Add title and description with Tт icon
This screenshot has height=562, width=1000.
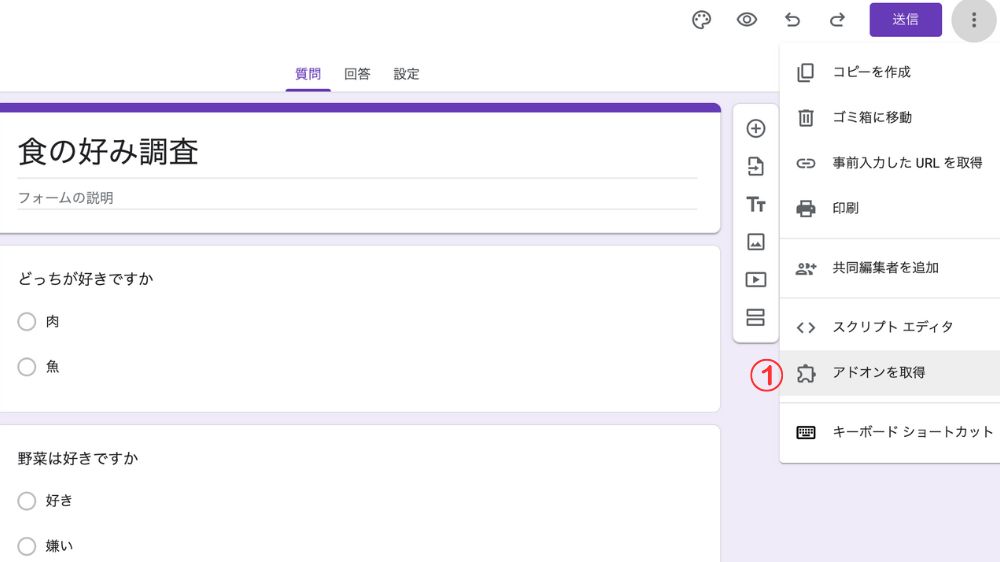point(756,204)
